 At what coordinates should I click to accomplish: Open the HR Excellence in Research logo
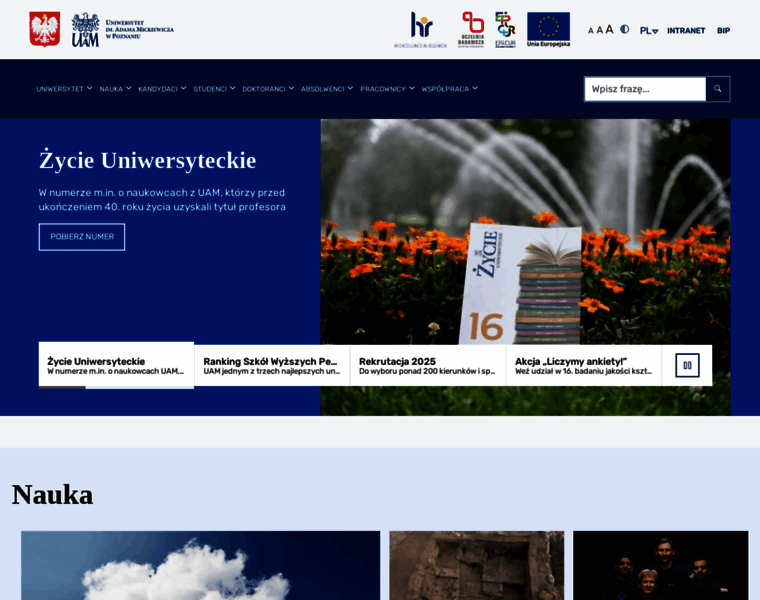(421, 30)
